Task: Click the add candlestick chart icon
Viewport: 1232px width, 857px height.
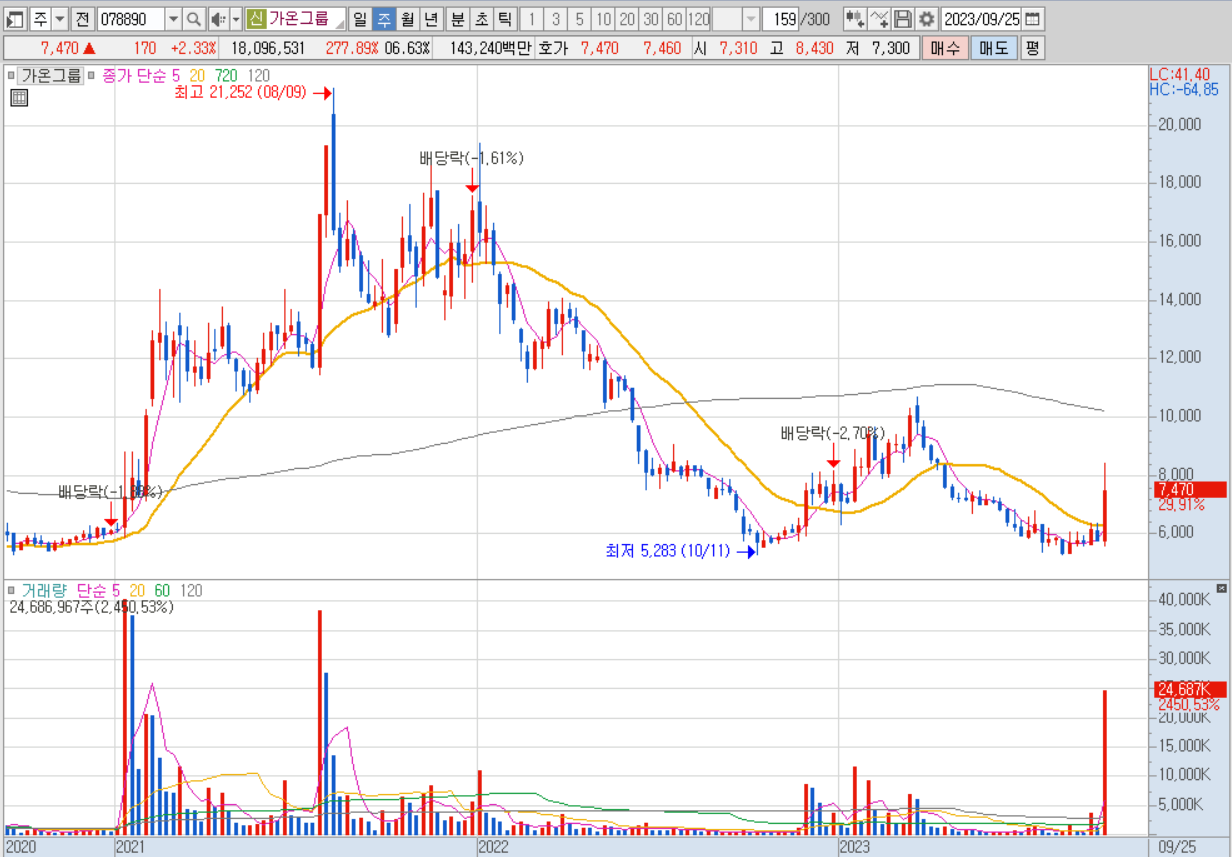Action: point(855,19)
